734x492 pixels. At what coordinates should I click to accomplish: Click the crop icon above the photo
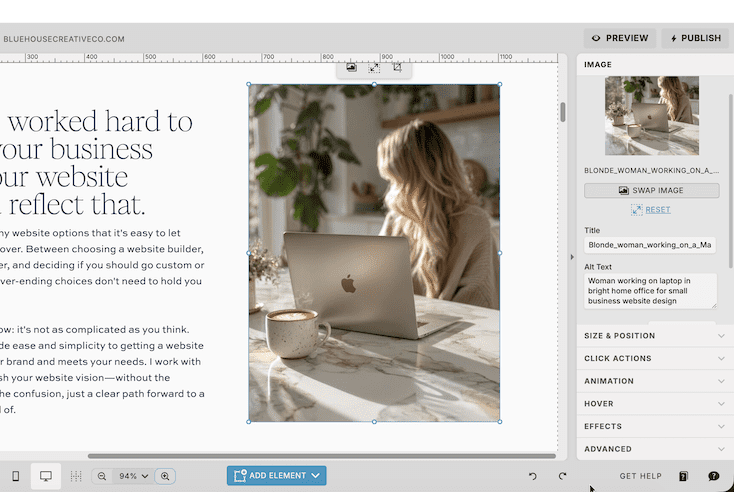pyautogui.click(x=397, y=67)
